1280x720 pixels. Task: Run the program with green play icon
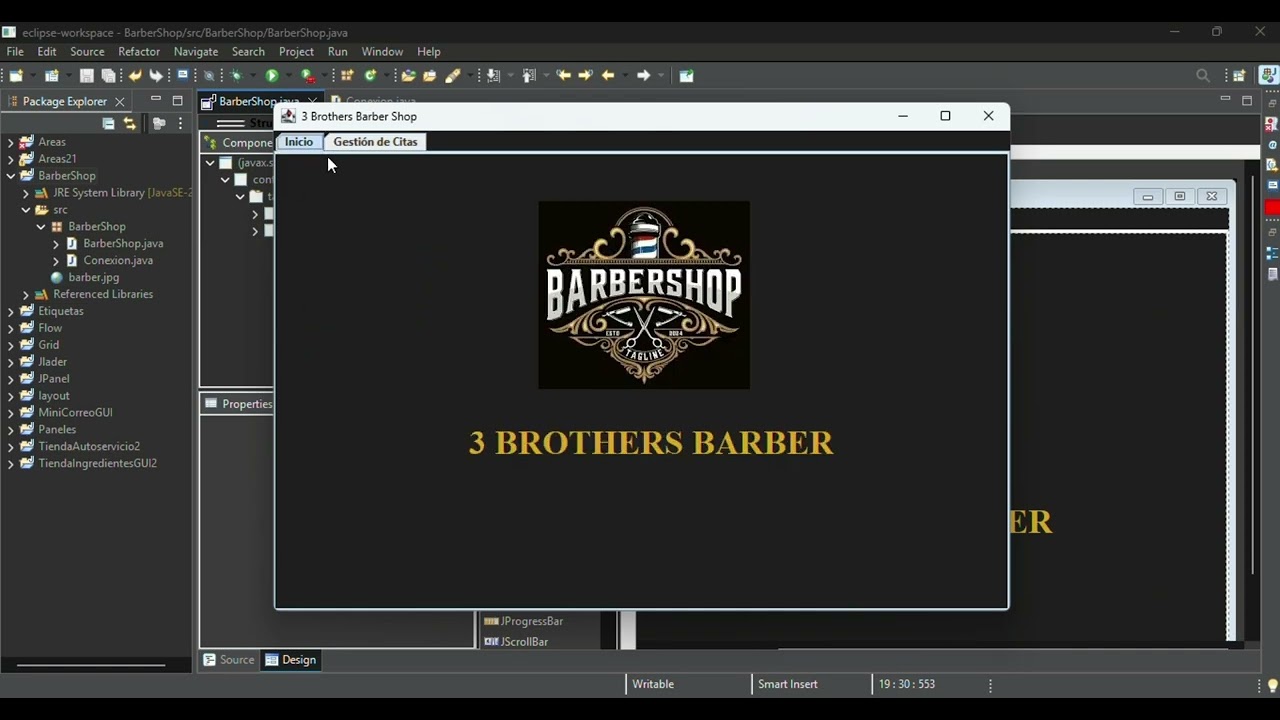[x=272, y=75]
